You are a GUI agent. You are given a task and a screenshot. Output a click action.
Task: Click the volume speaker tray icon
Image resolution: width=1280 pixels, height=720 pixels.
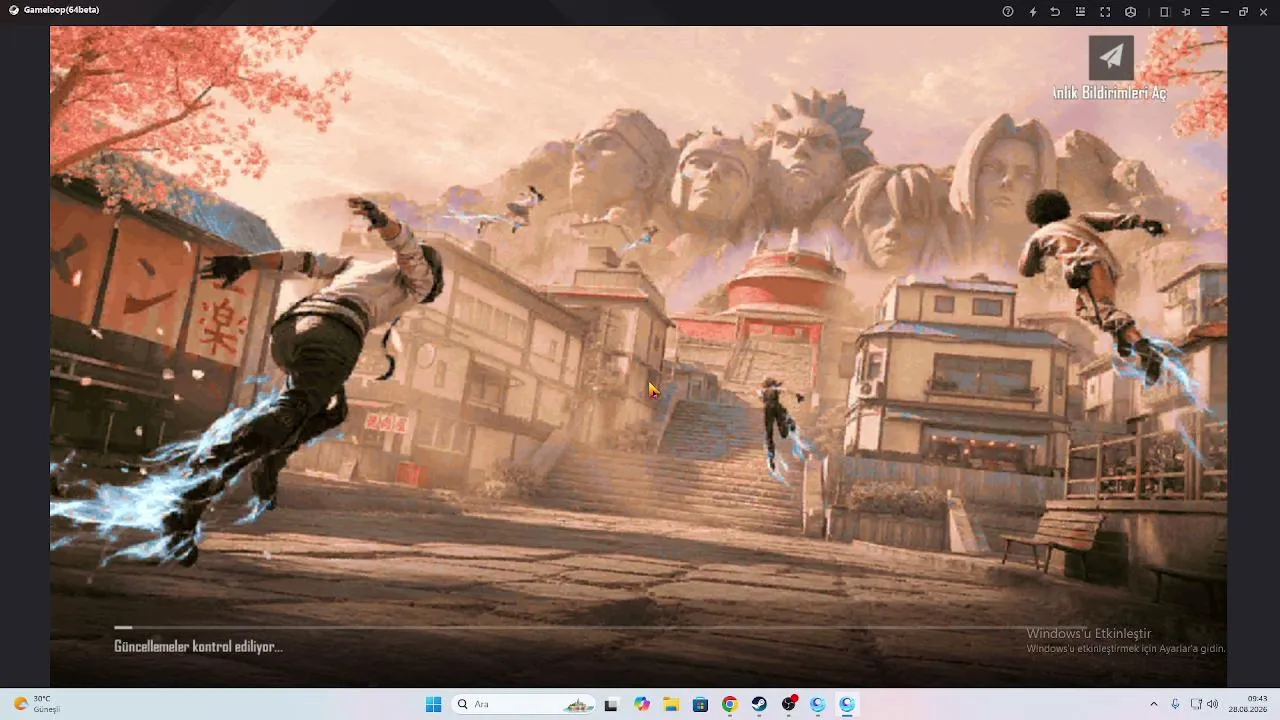tap(1213, 704)
